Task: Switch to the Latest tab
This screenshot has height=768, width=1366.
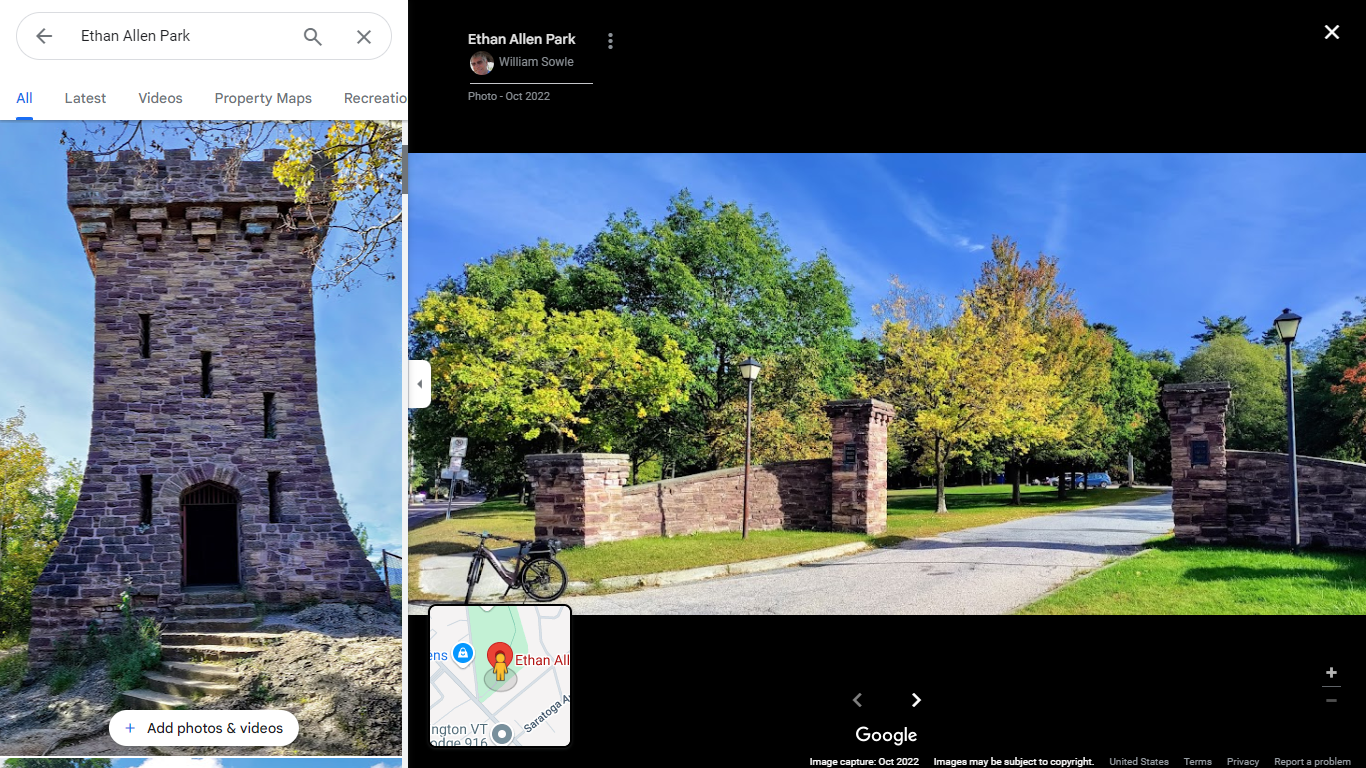Action: coord(85,98)
